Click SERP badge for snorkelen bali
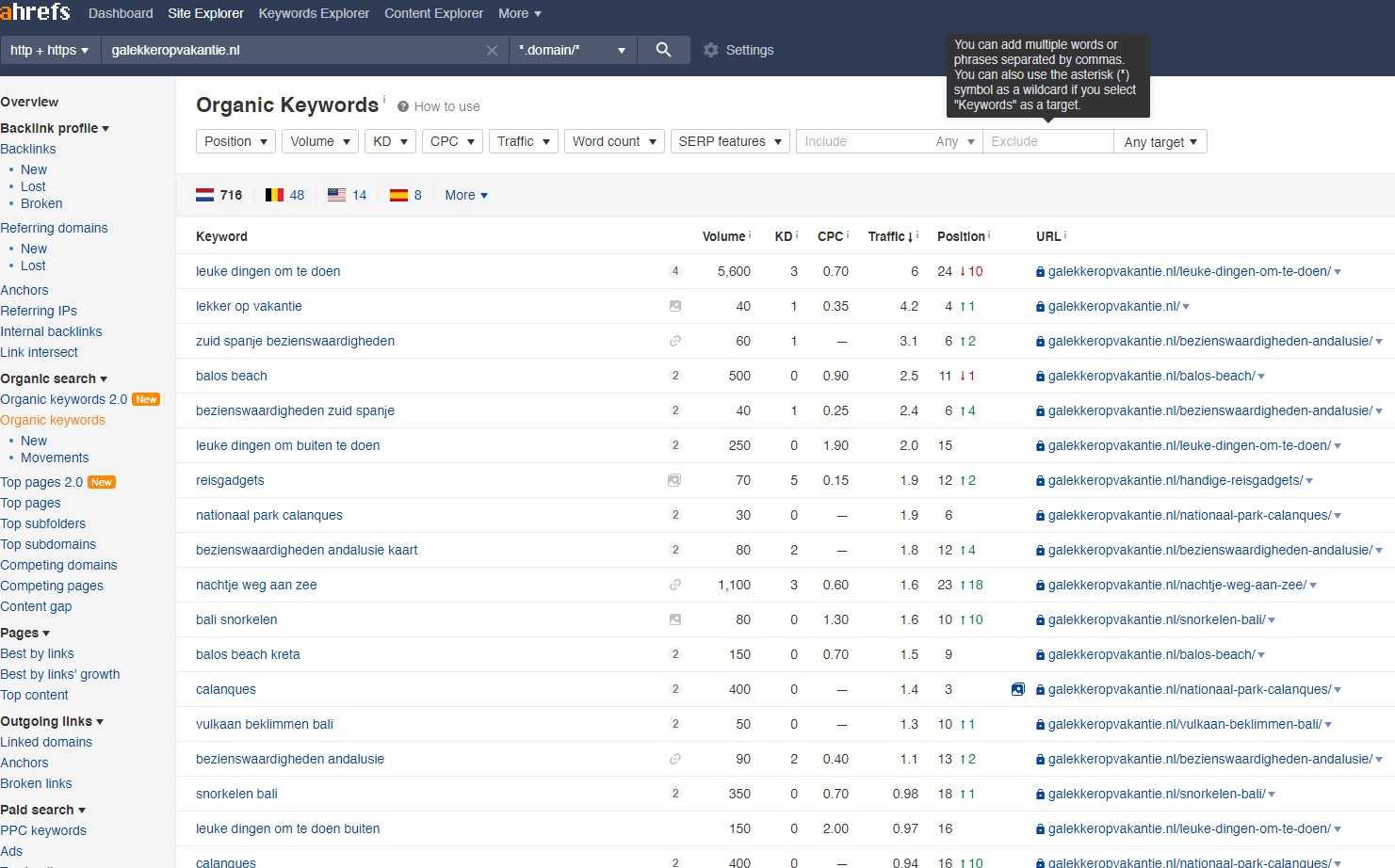The width and height of the screenshot is (1395, 868). 675,794
